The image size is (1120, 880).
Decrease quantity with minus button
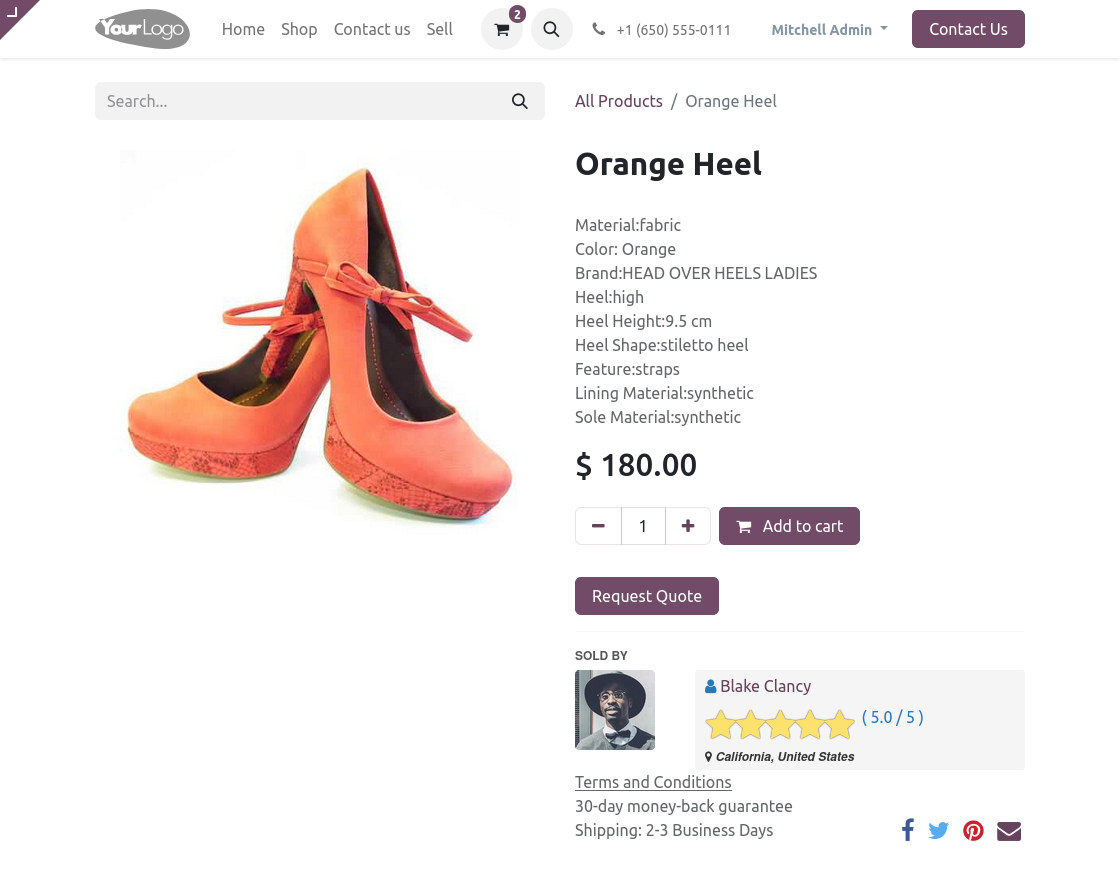tap(598, 526)
